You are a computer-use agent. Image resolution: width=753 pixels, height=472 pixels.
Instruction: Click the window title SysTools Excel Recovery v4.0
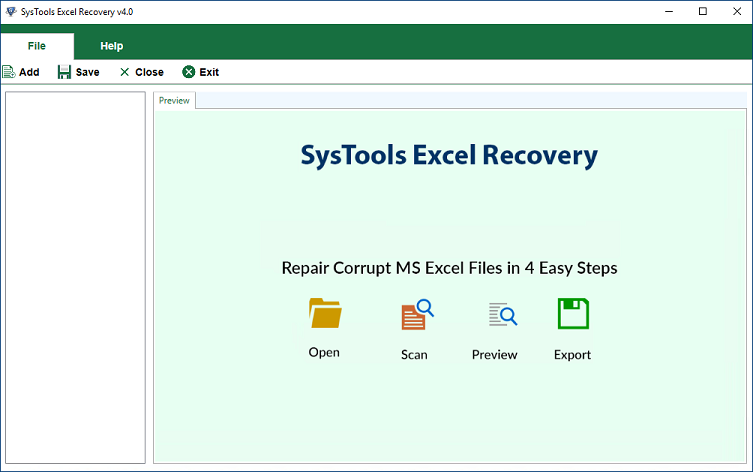77,12
